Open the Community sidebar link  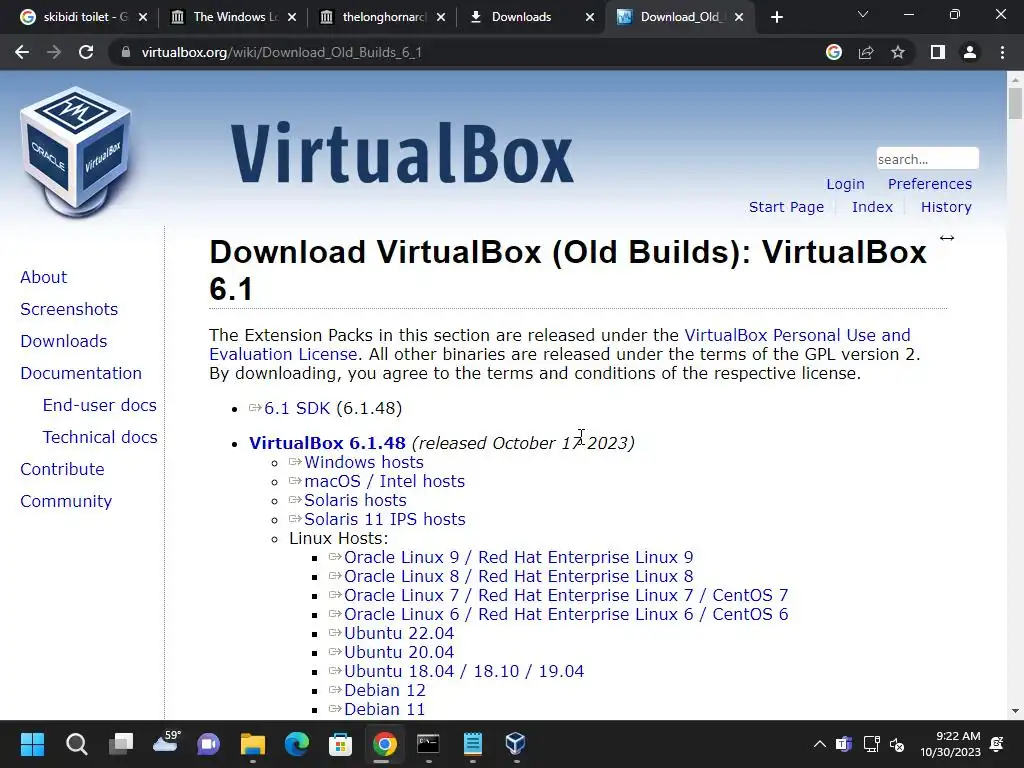[66, 501]
